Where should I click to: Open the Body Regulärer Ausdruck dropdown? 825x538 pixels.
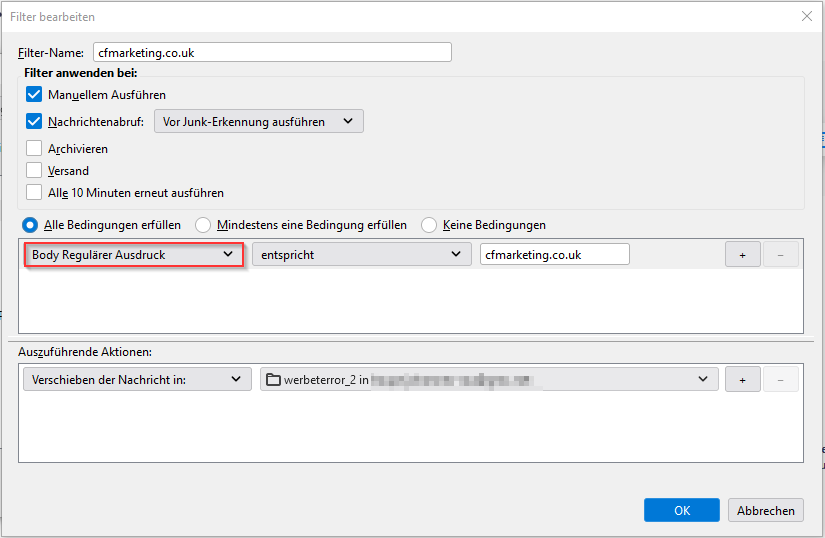pos(133,255)
